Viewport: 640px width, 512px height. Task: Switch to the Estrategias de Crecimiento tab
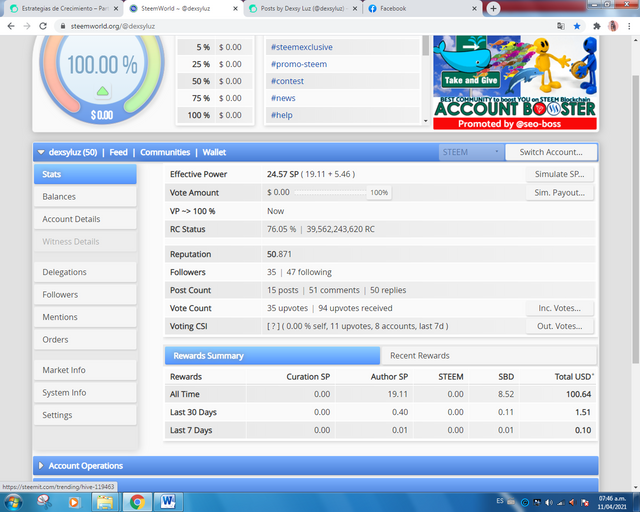click(x=63, y=9)
